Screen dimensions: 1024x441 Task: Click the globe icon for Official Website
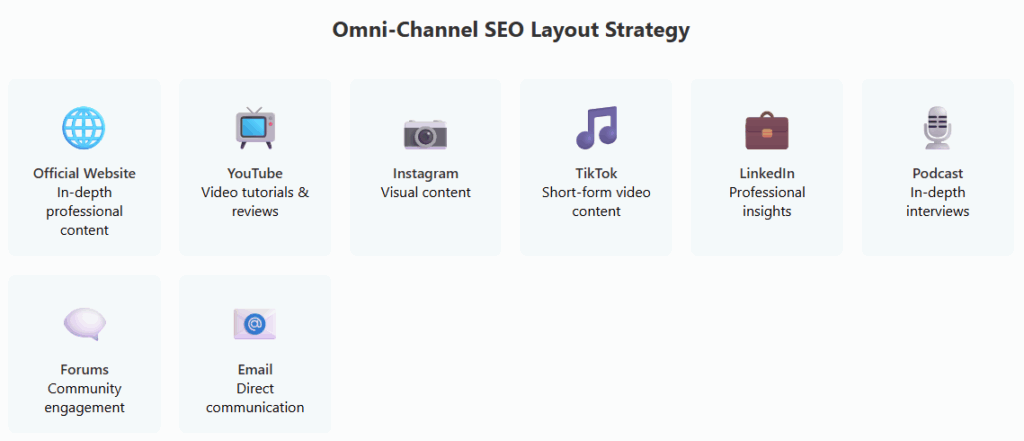click(x=84, y=129)
